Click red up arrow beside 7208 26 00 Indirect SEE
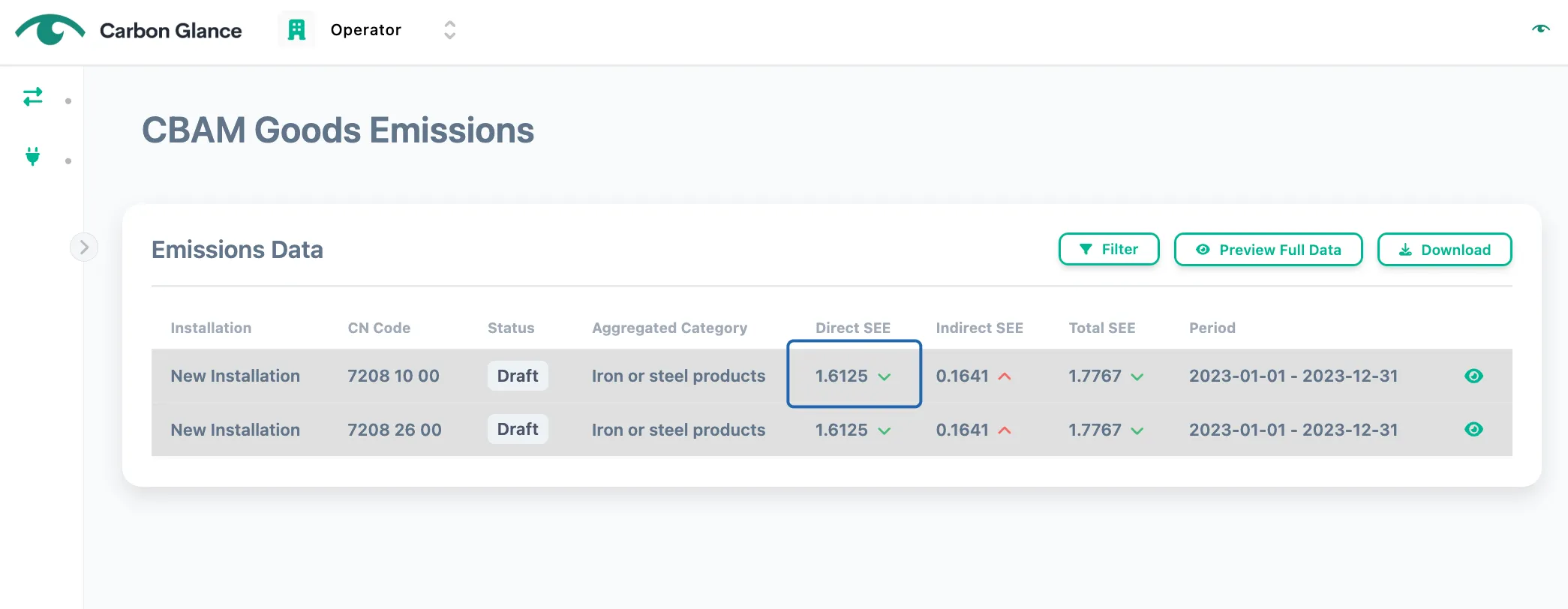 point(1005,430)
